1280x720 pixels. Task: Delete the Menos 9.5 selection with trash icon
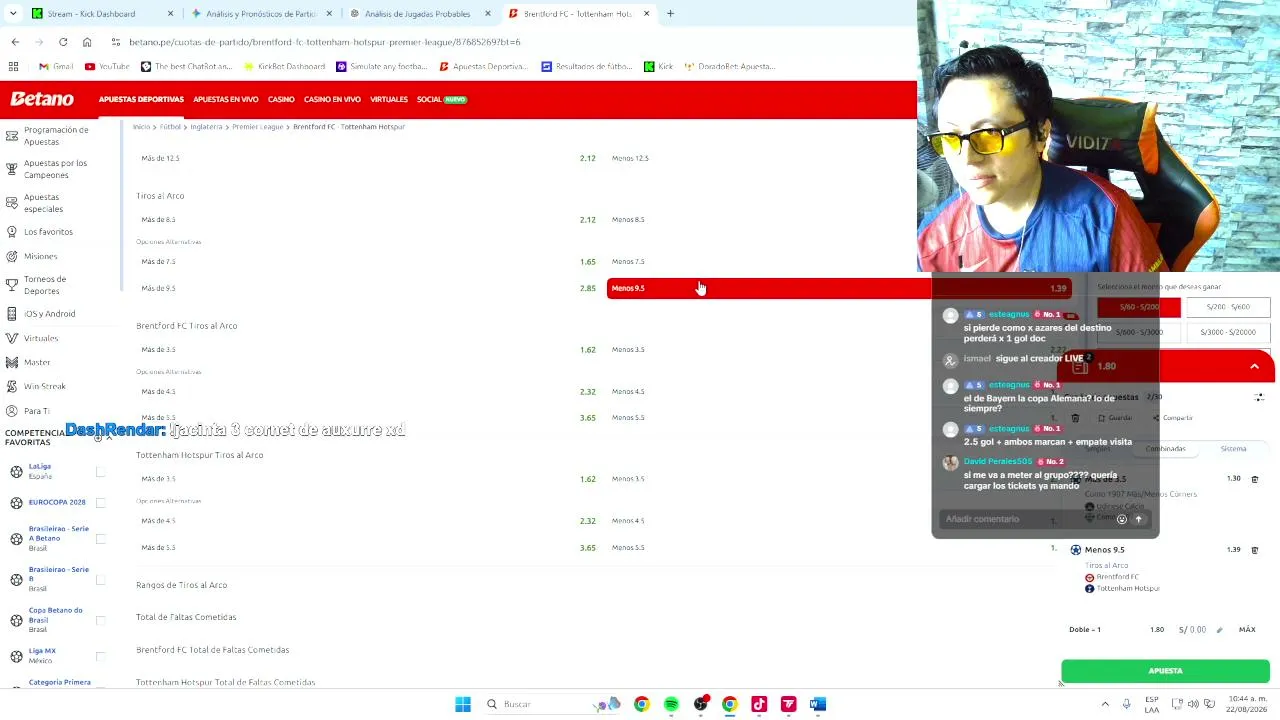[x=1255, y=550]
